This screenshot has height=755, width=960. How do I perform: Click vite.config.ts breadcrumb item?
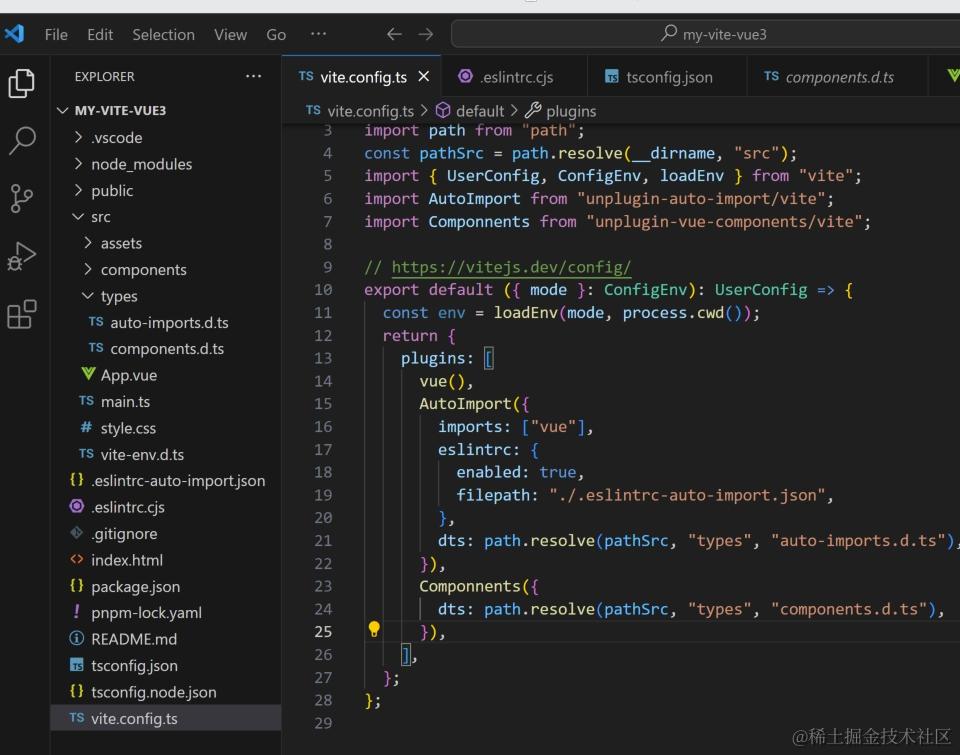tap(370, 111)
